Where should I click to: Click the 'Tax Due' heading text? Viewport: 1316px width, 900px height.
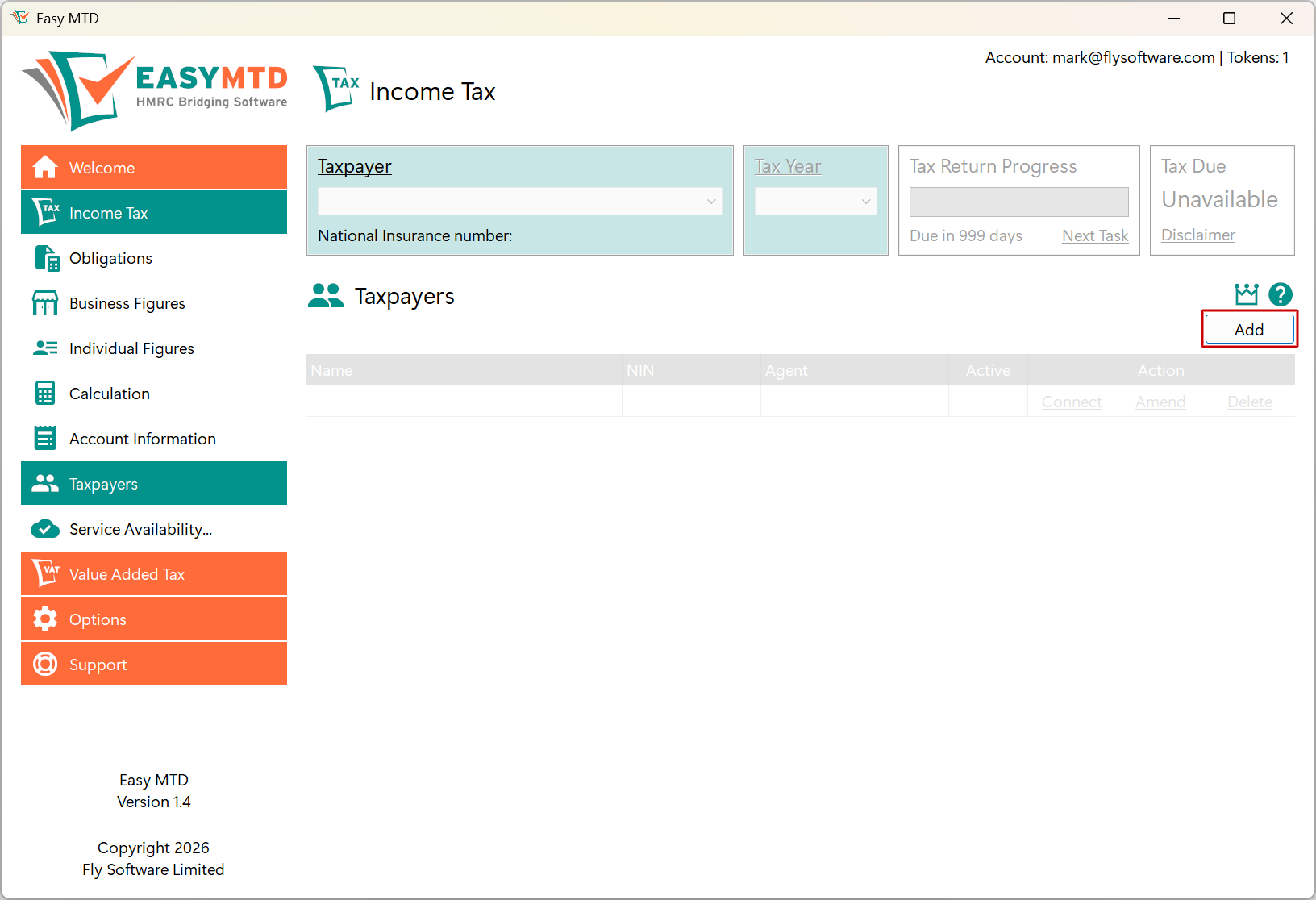(1193, 166)
